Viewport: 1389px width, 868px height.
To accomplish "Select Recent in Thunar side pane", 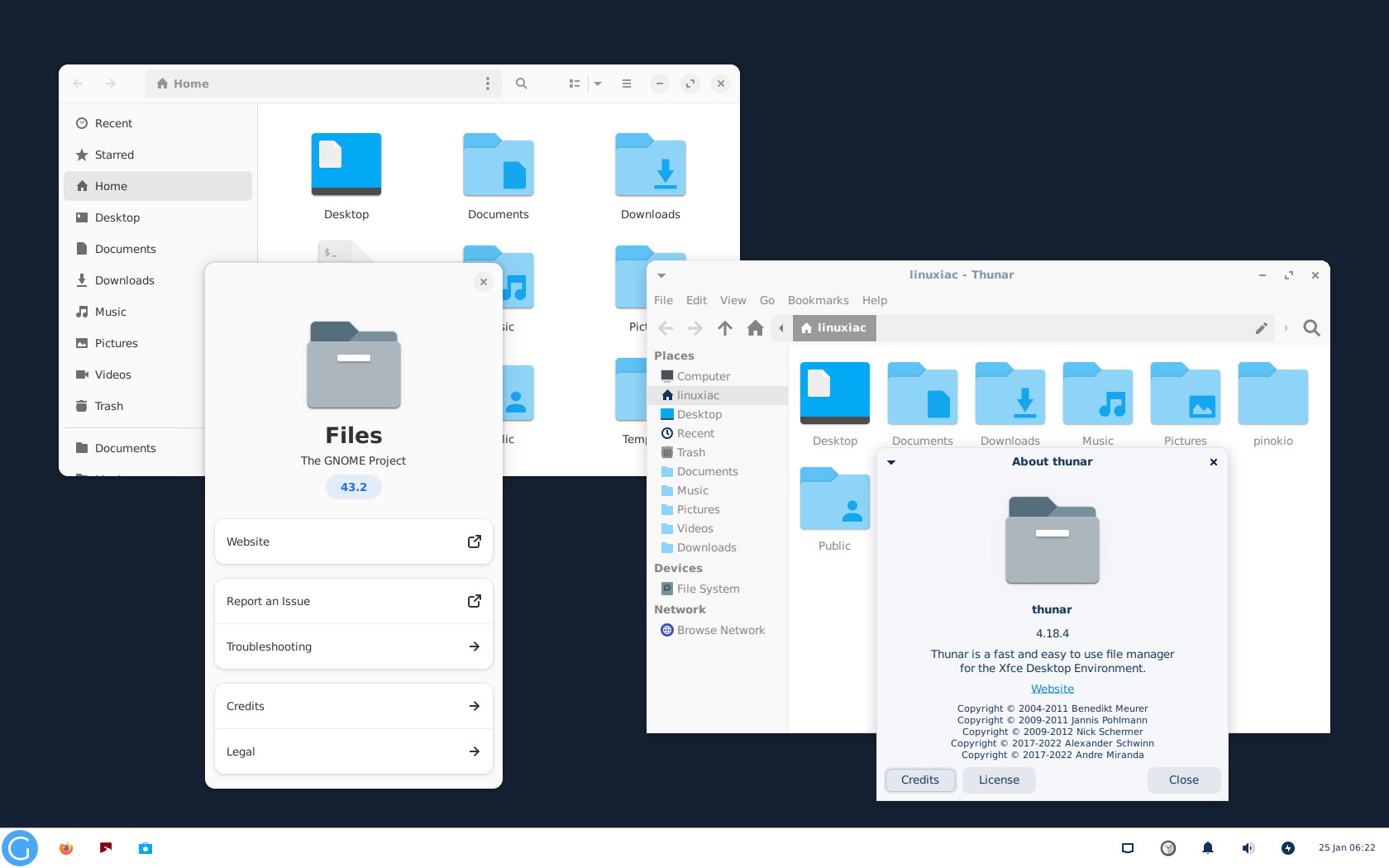I will click(718, 433).
